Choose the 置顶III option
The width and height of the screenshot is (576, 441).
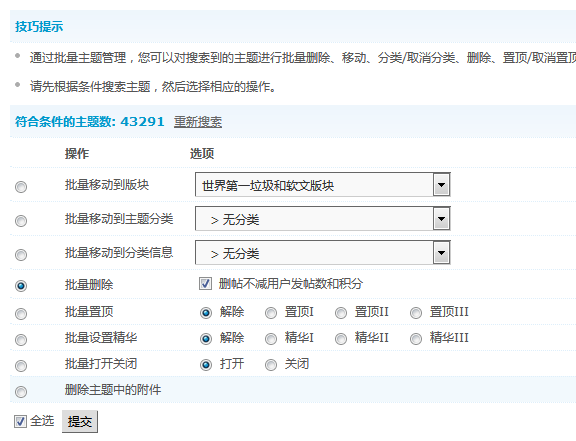click(416, 313)
